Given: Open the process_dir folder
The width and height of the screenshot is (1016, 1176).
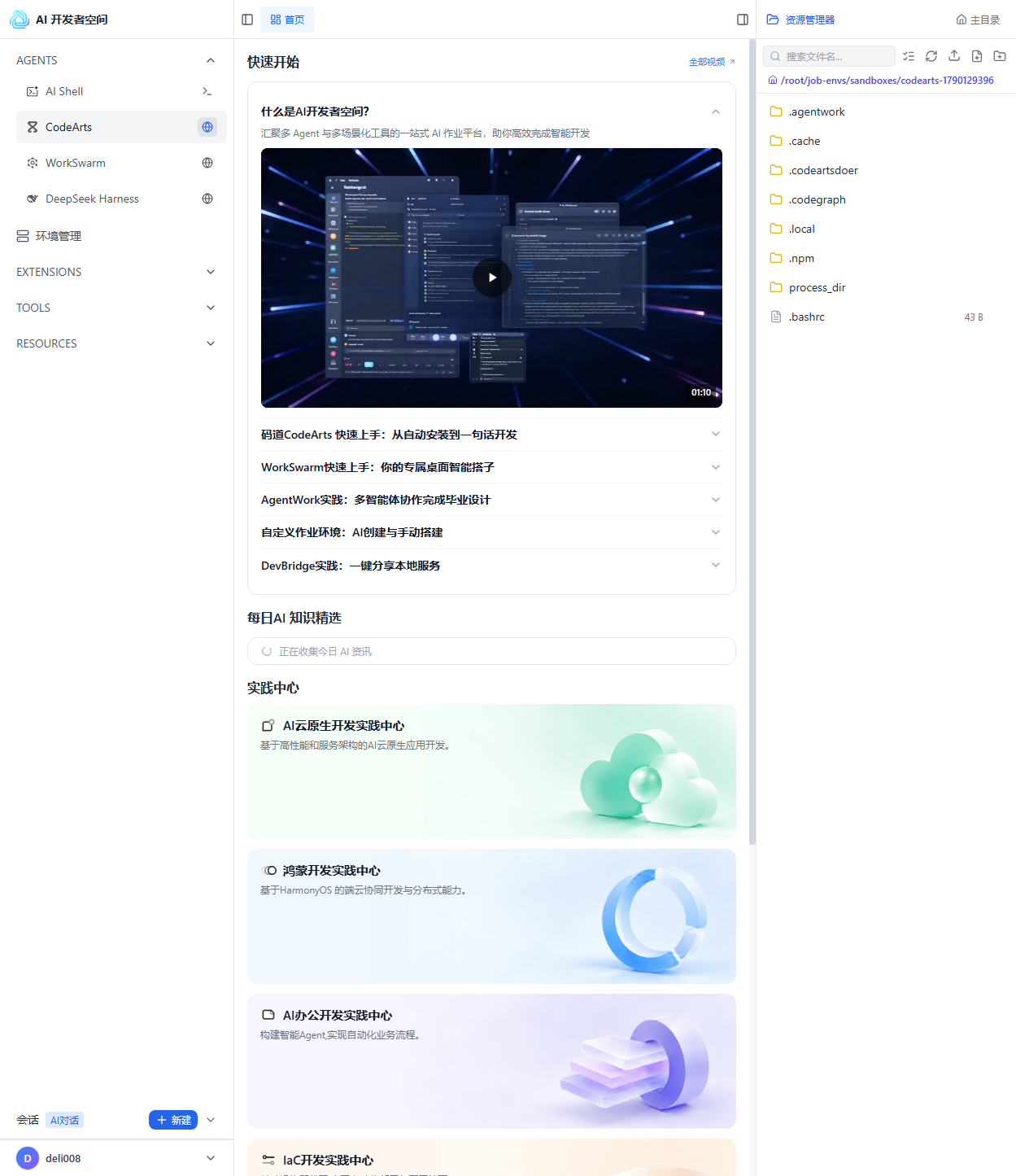Looking at the screenshot, I should coord(886,287).
